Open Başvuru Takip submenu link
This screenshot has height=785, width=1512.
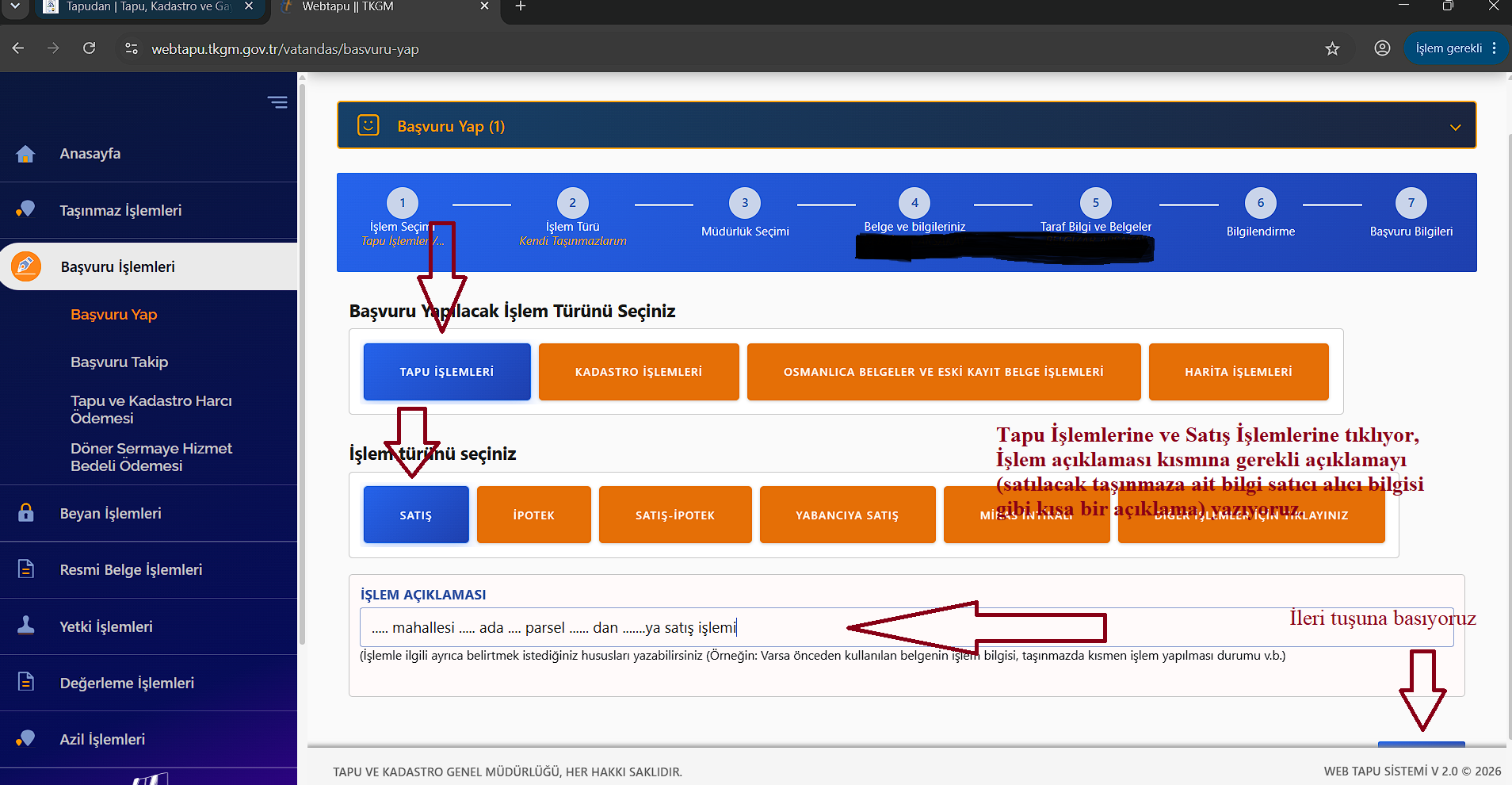pyautogui.click(x=120, y=362)
